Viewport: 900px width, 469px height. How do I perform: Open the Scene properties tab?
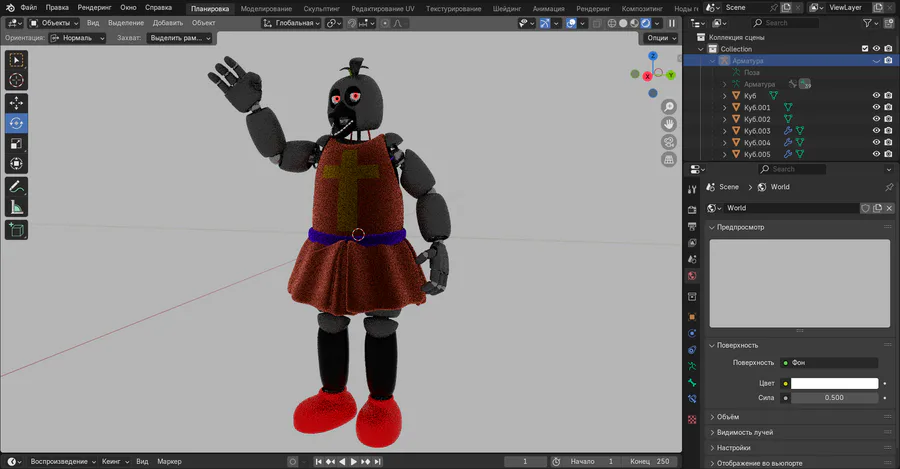point(692,259)
